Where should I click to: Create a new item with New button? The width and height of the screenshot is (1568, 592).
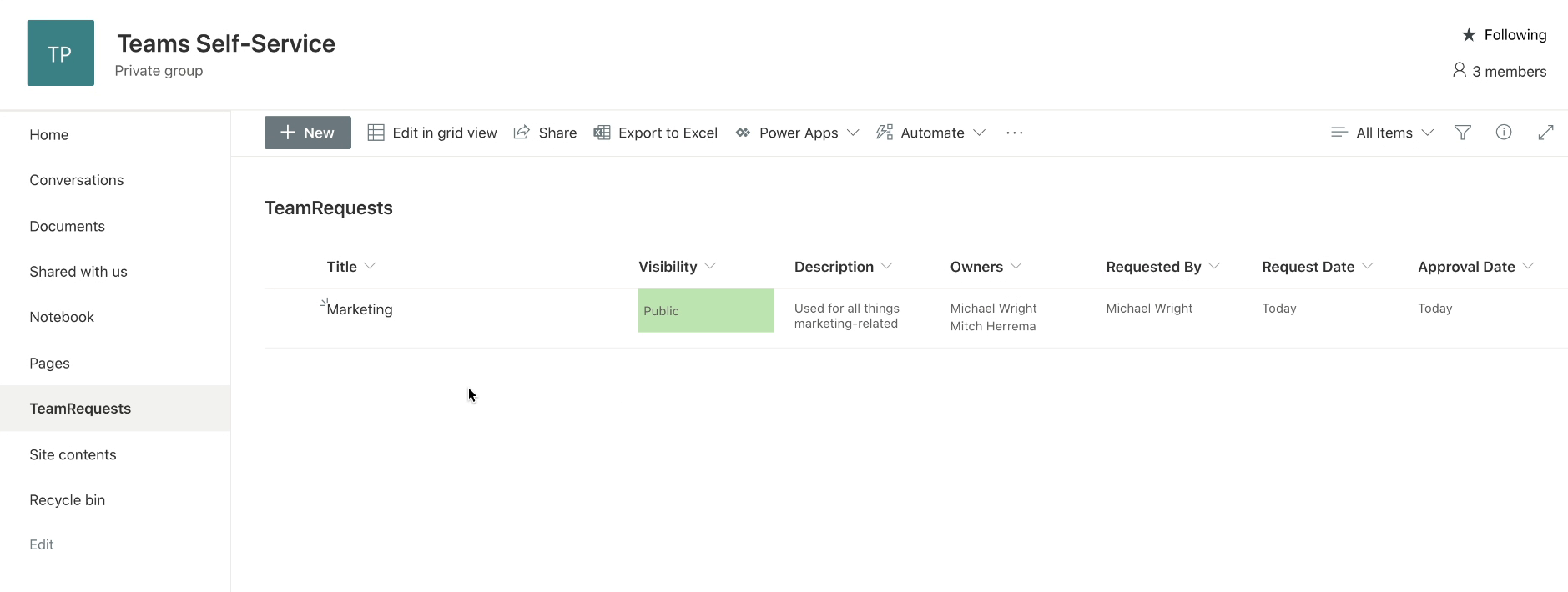(308, 133)
